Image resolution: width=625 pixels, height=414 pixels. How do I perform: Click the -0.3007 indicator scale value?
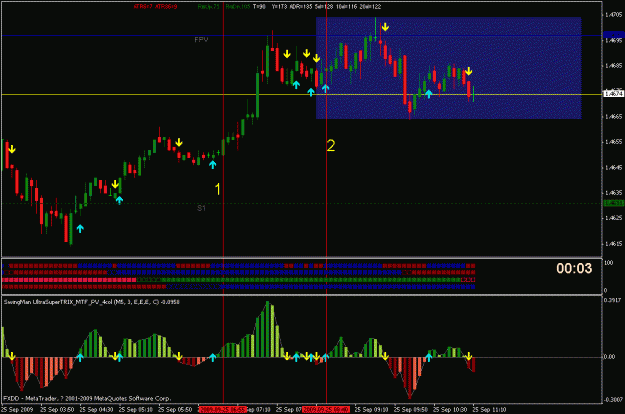point(613,399)
